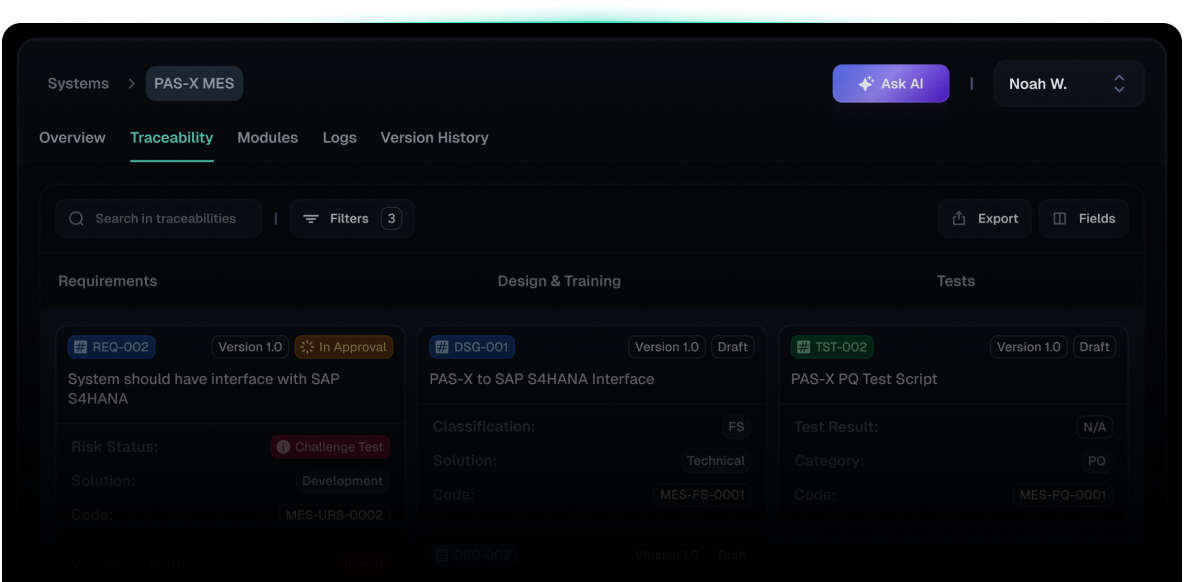
Task: Click the hash icon on the DSG-001 badge
Action: (x=441, y=347)
